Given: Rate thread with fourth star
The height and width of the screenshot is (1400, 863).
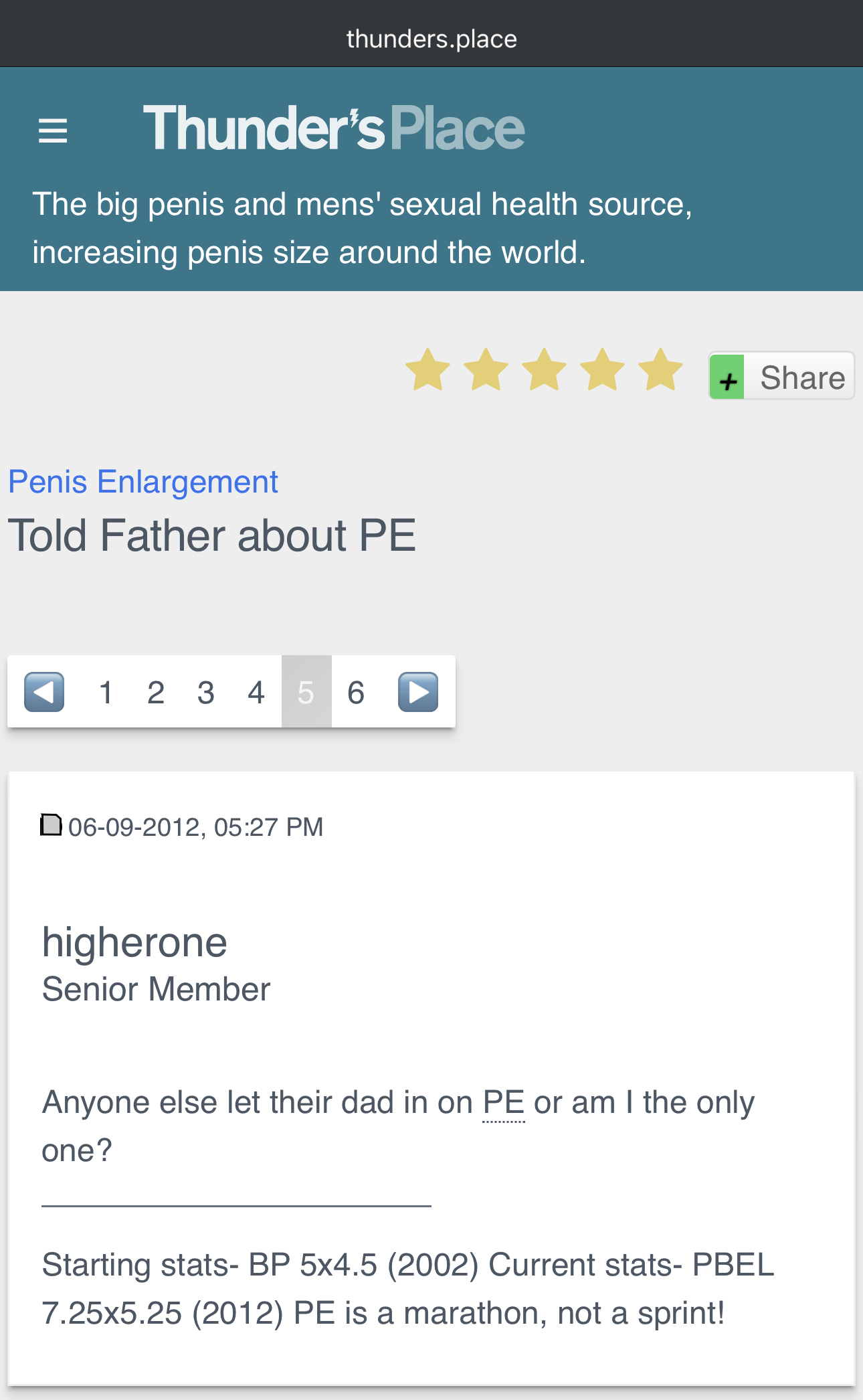Looking at the screenshot, I should click(603, 369).
